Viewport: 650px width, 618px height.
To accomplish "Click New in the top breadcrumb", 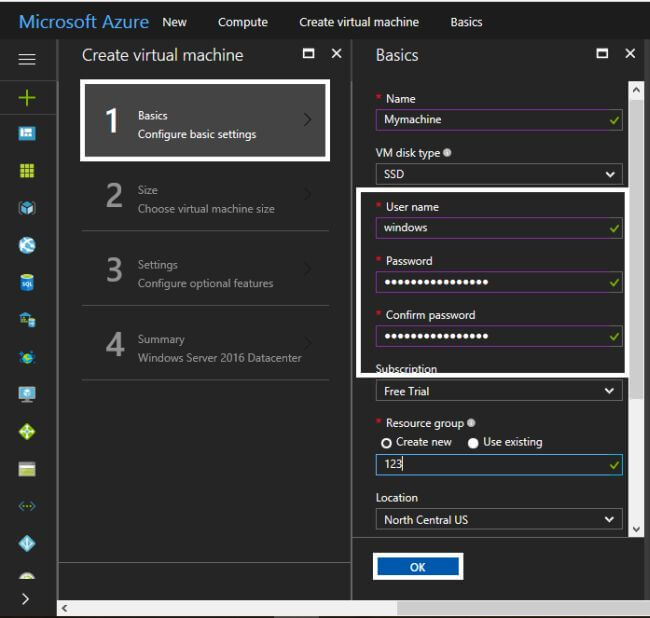I will 174,22.
